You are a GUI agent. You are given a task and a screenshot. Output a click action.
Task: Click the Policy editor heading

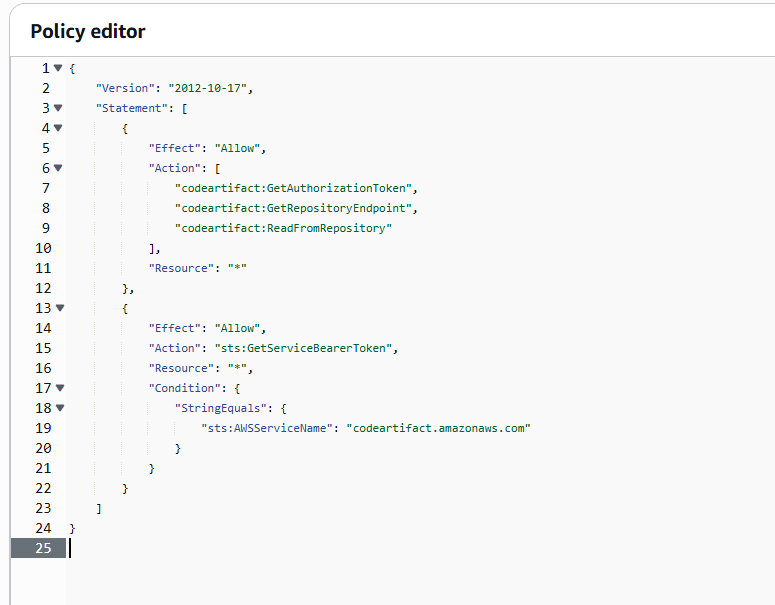(x=88, y=31)
